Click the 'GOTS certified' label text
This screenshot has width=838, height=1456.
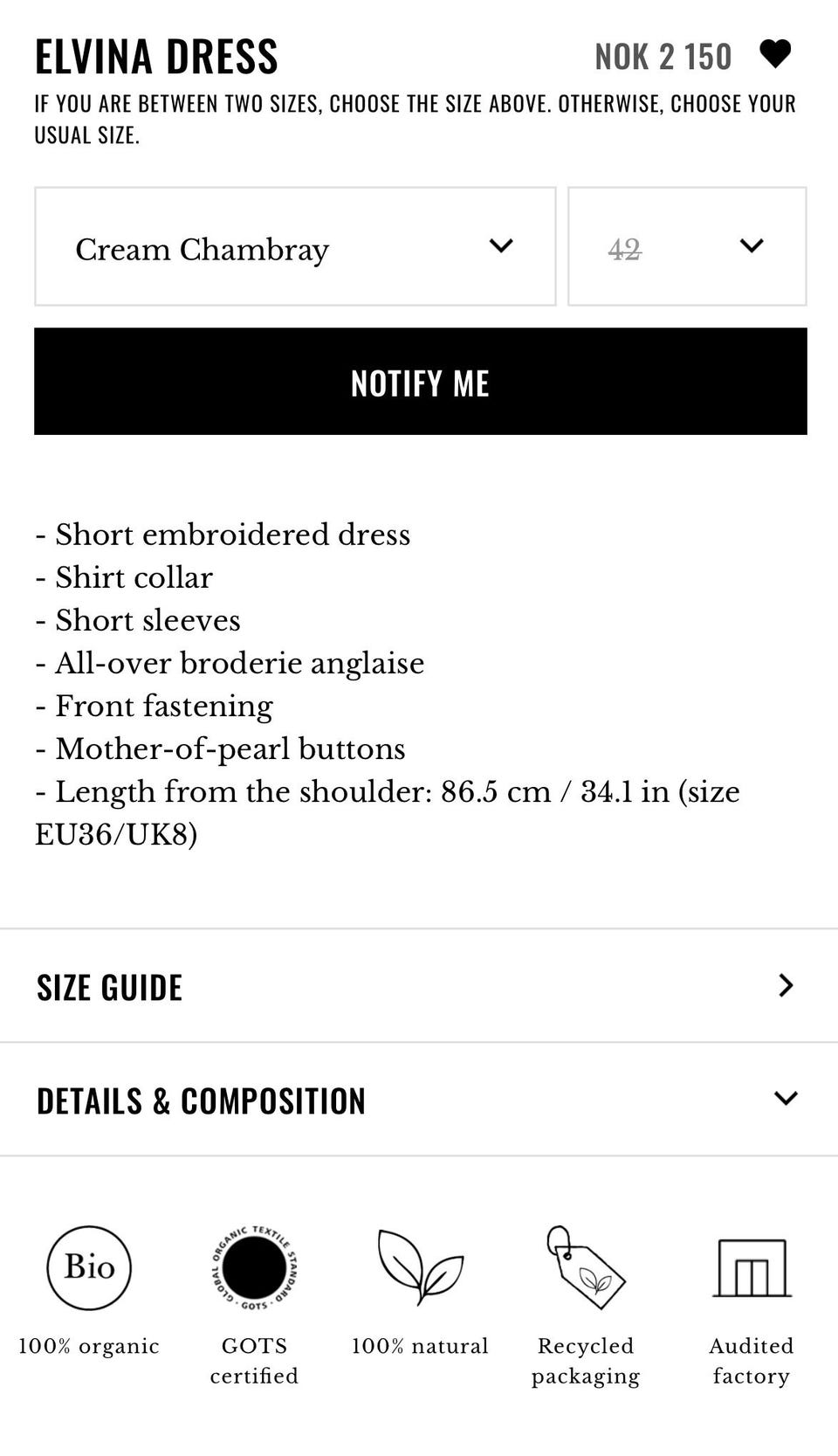[x=254, y=1361]
